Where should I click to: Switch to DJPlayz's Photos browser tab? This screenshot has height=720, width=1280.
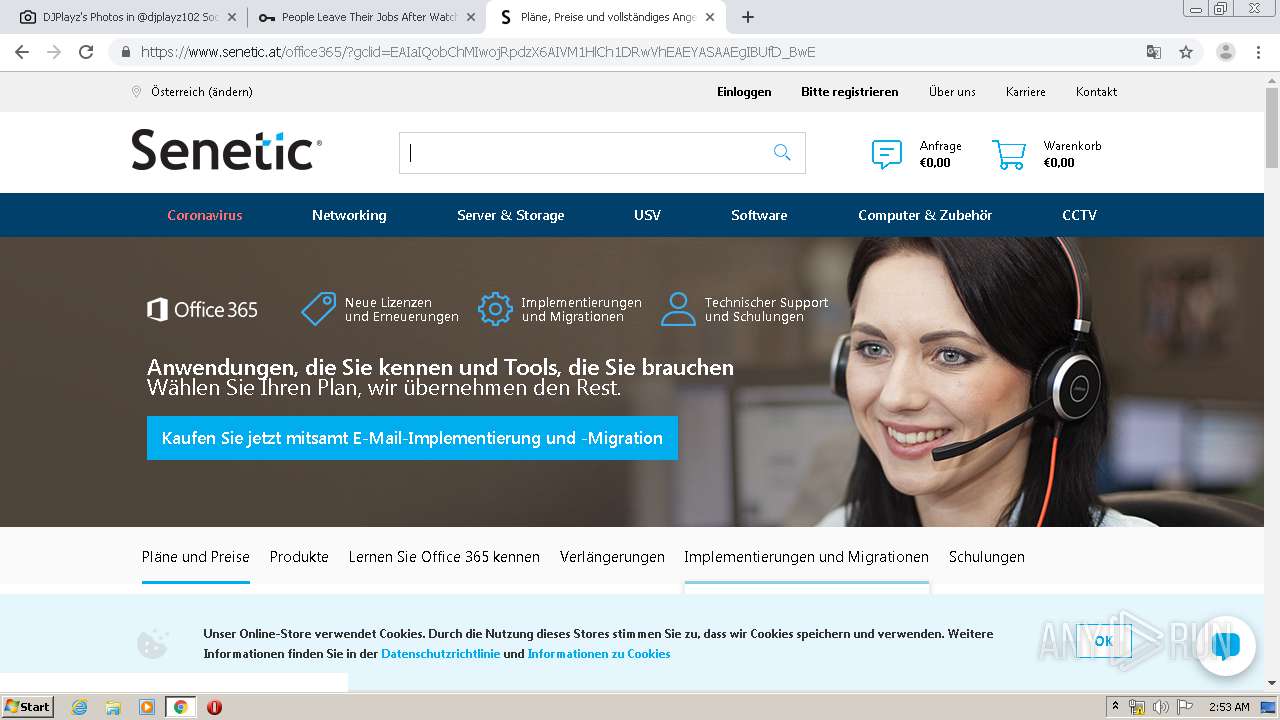(x=129, y=17)
